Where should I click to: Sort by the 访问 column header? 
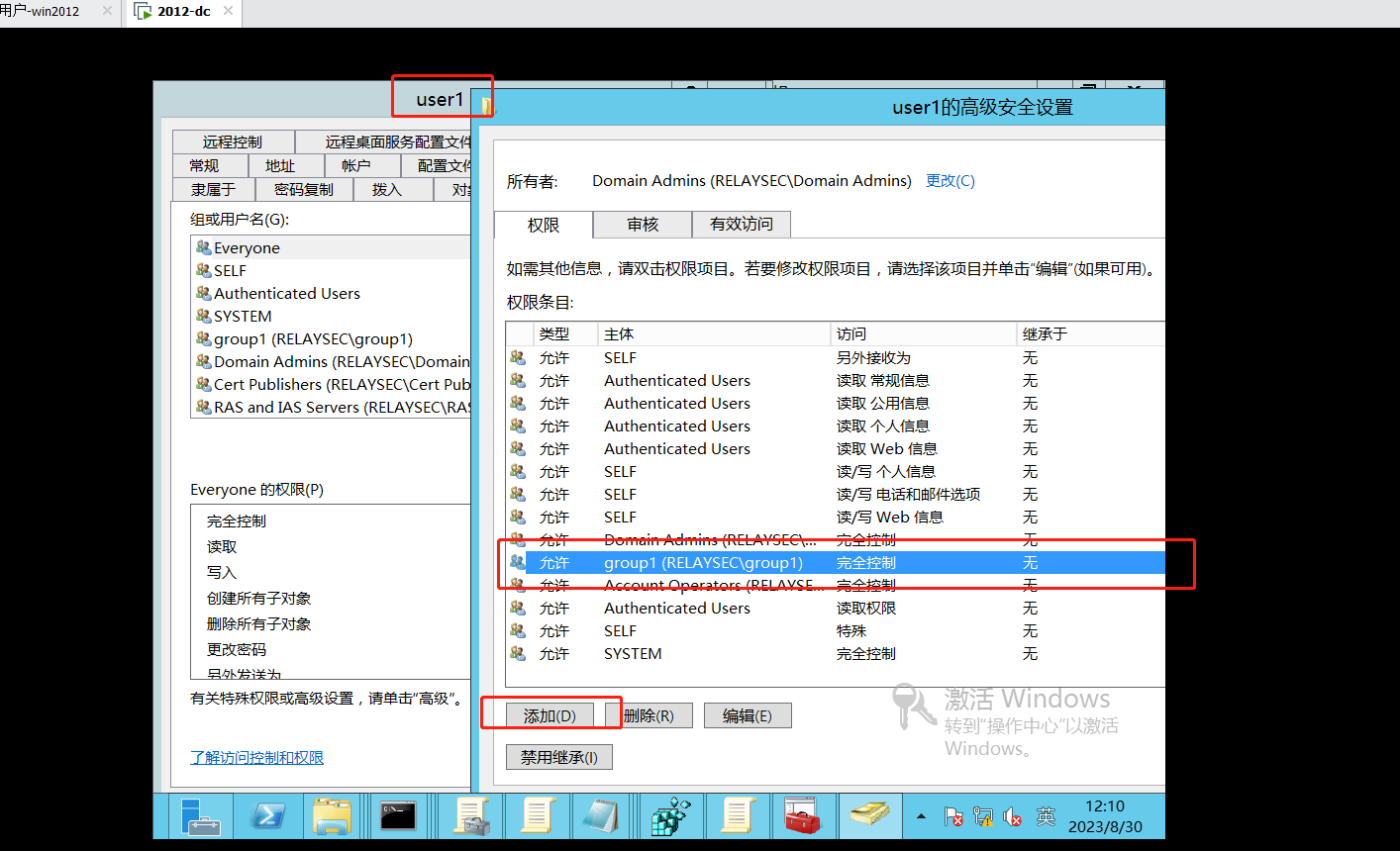coord(924,333)
